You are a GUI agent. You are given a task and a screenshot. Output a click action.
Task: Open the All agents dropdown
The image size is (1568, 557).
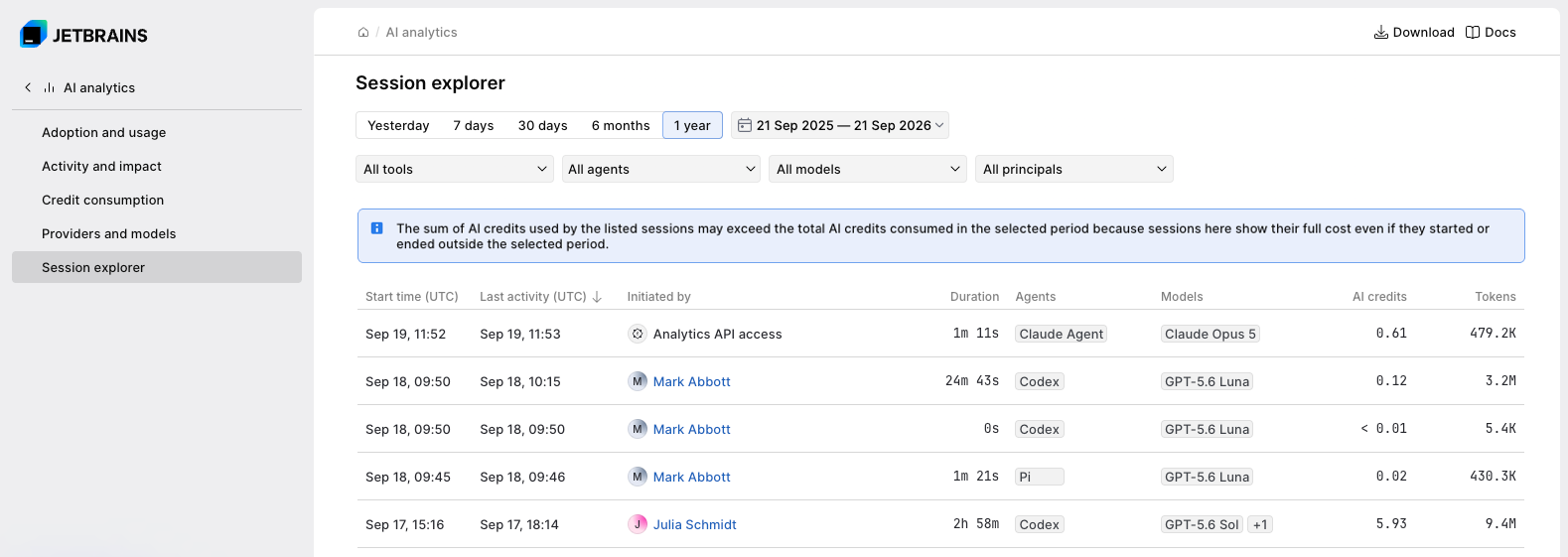click(x=661, y=169)
